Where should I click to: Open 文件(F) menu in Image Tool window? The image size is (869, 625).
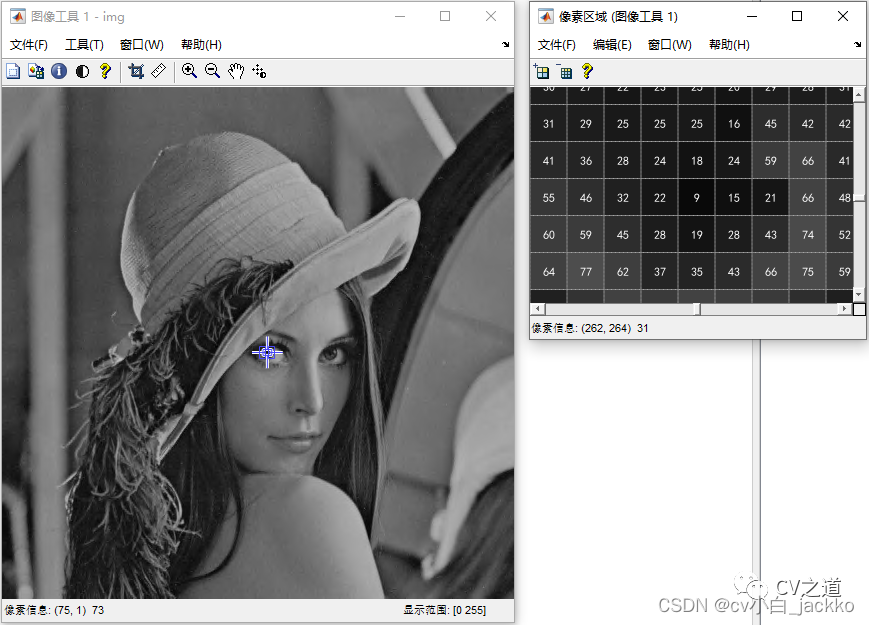tap(29, 45)
